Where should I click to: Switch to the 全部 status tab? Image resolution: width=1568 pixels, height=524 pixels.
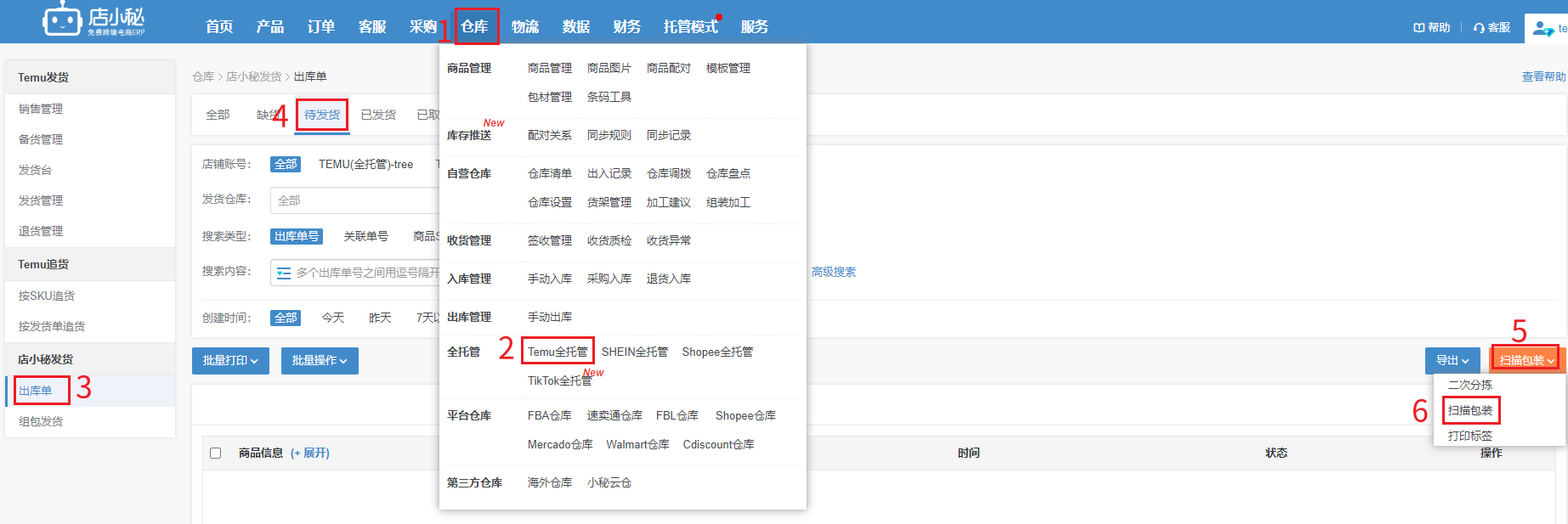tap(218, 115)
